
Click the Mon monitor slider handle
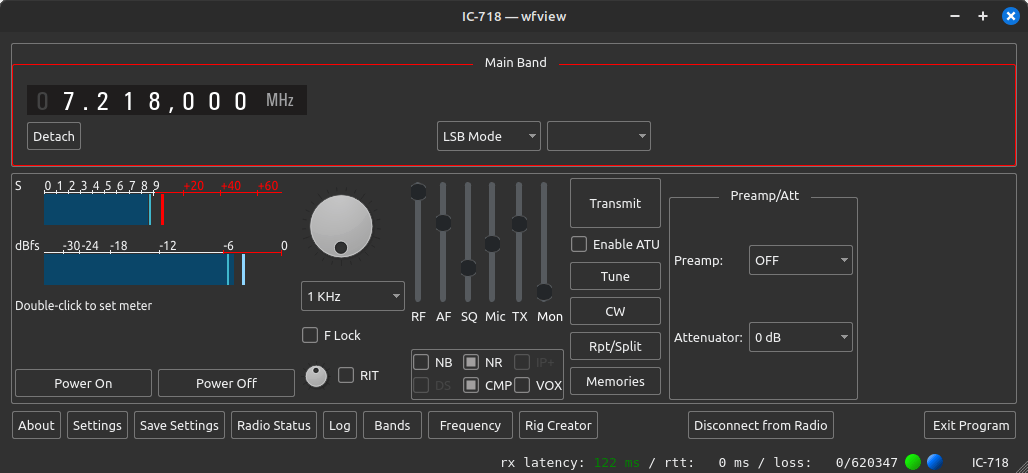pos(544,292)
